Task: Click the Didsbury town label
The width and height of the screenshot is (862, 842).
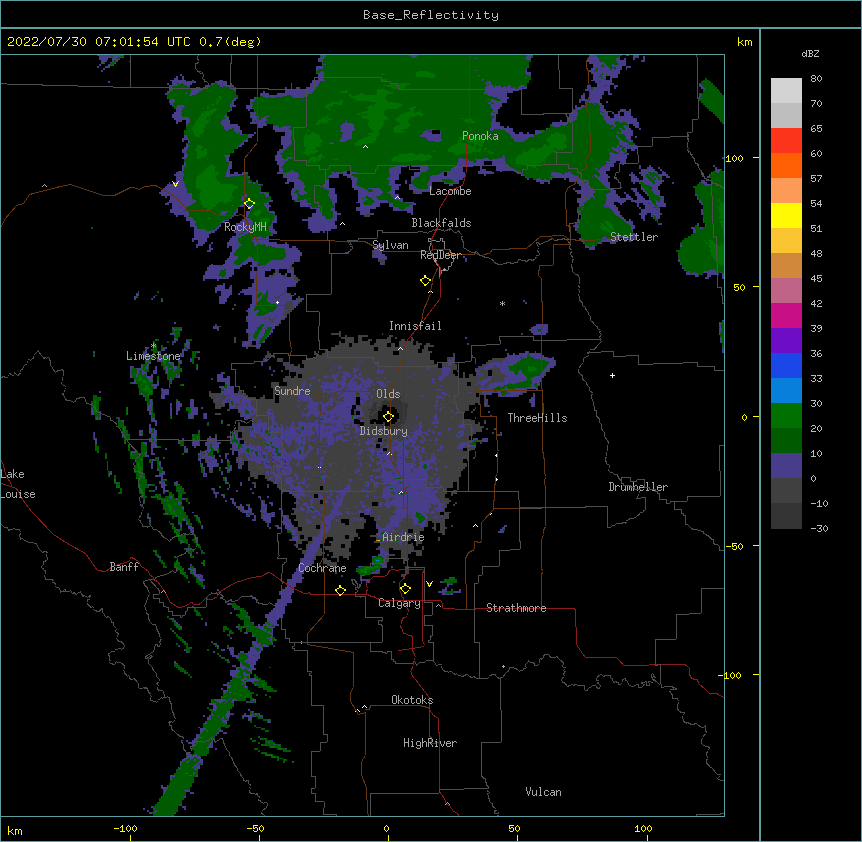Action: 384,431
